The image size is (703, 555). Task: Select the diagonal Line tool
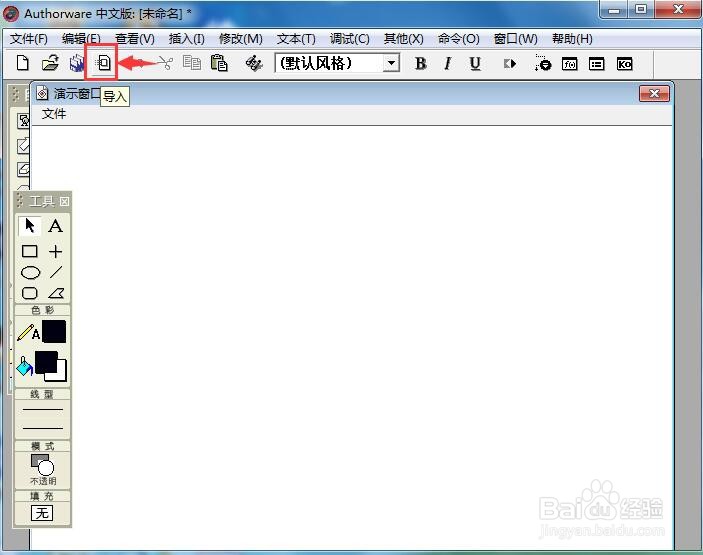tap(56, 272)
